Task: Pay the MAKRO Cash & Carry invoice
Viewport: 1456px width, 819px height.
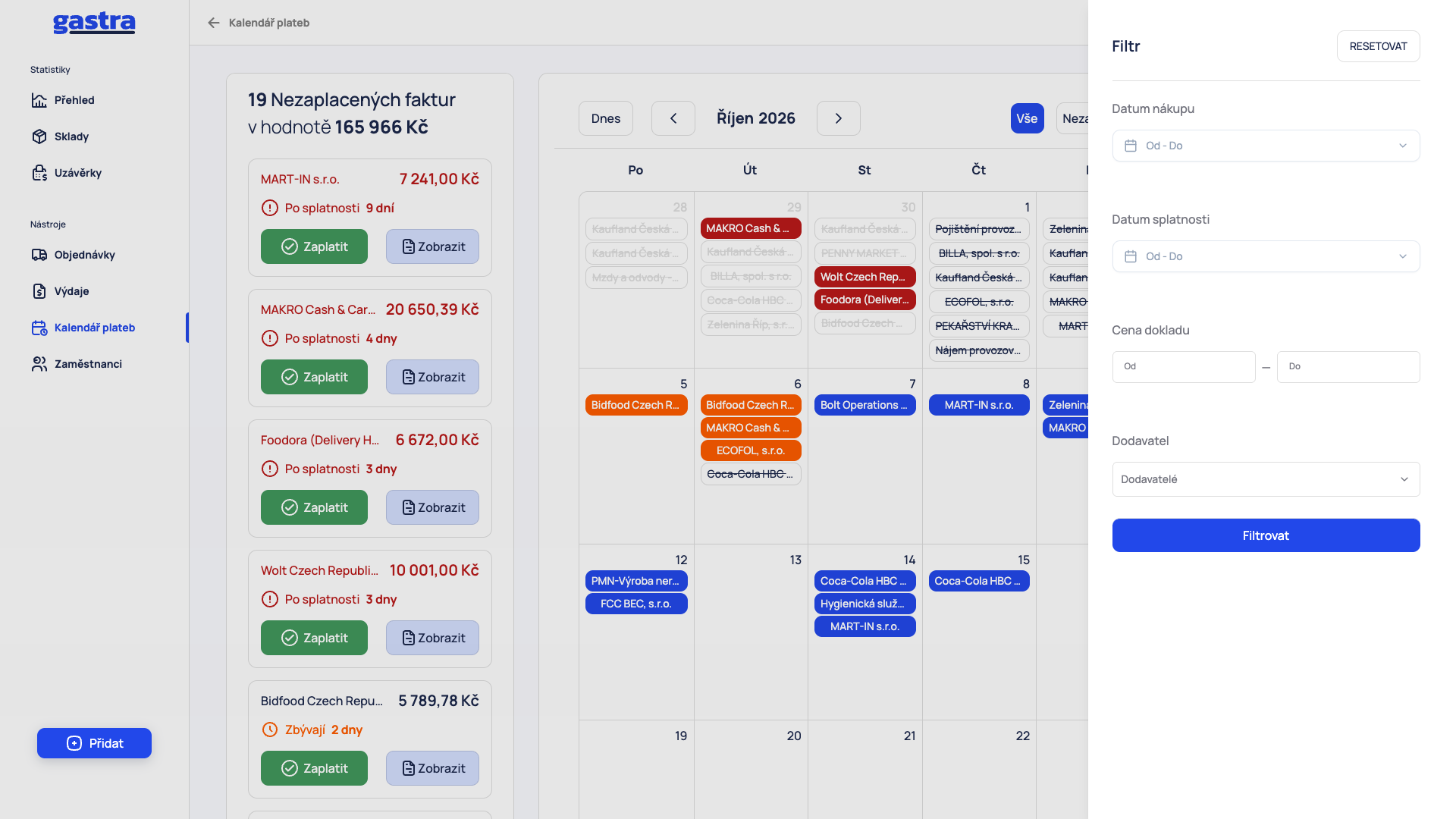Action: (314, 377)
